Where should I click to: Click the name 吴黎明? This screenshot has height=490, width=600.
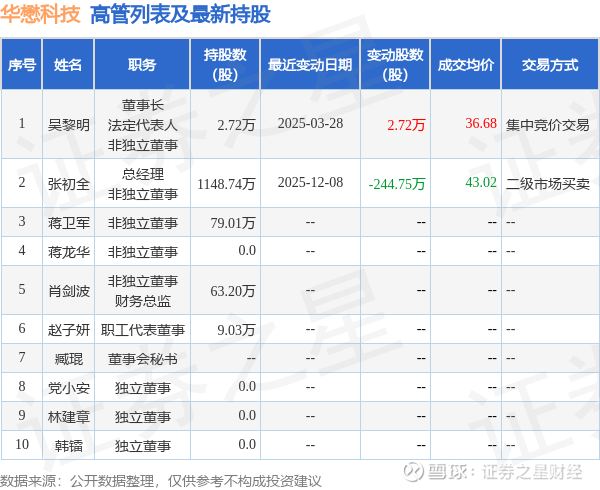(x=68, y=125)
